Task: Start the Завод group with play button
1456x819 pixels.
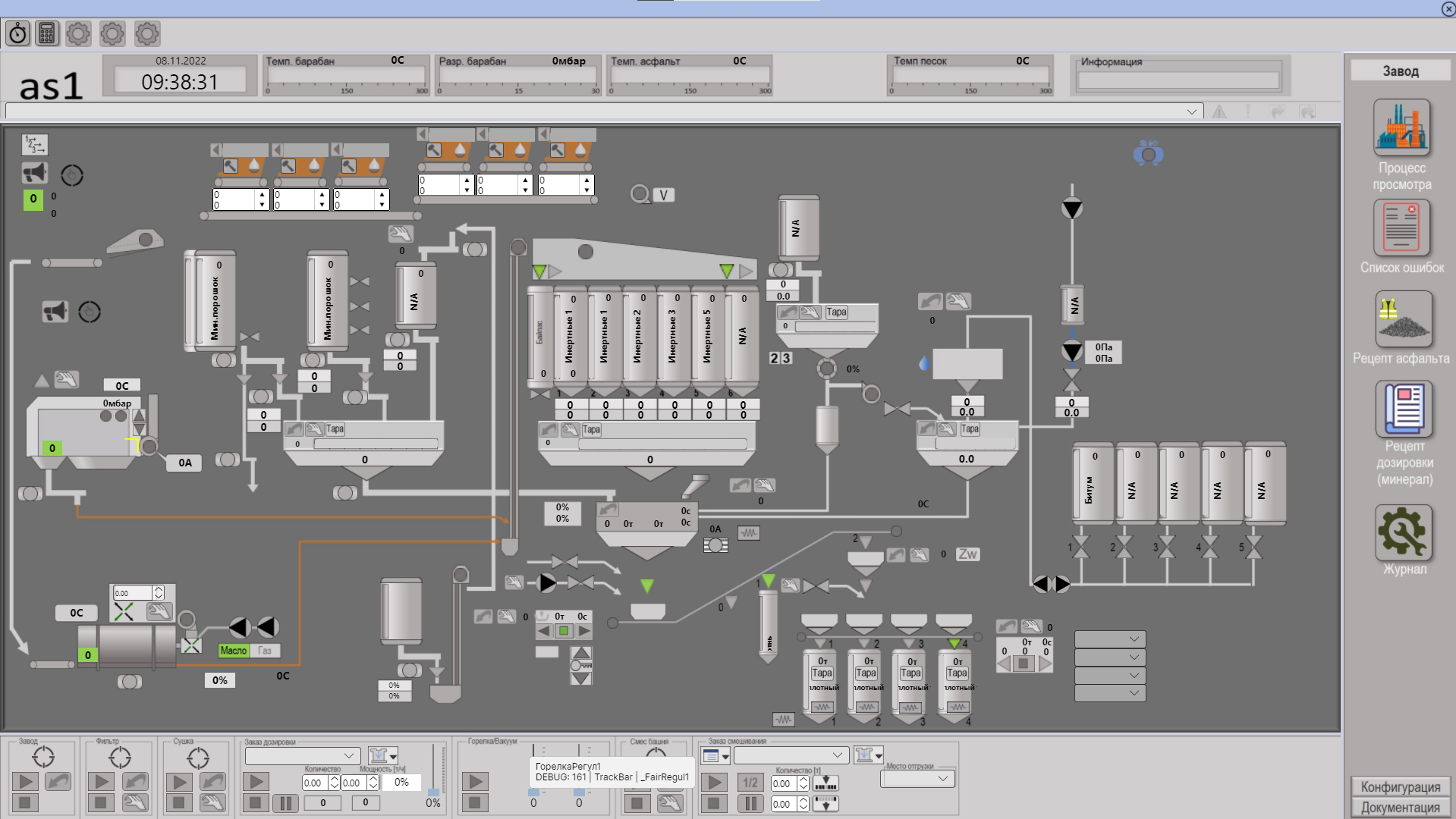Action: coord(25,782)
